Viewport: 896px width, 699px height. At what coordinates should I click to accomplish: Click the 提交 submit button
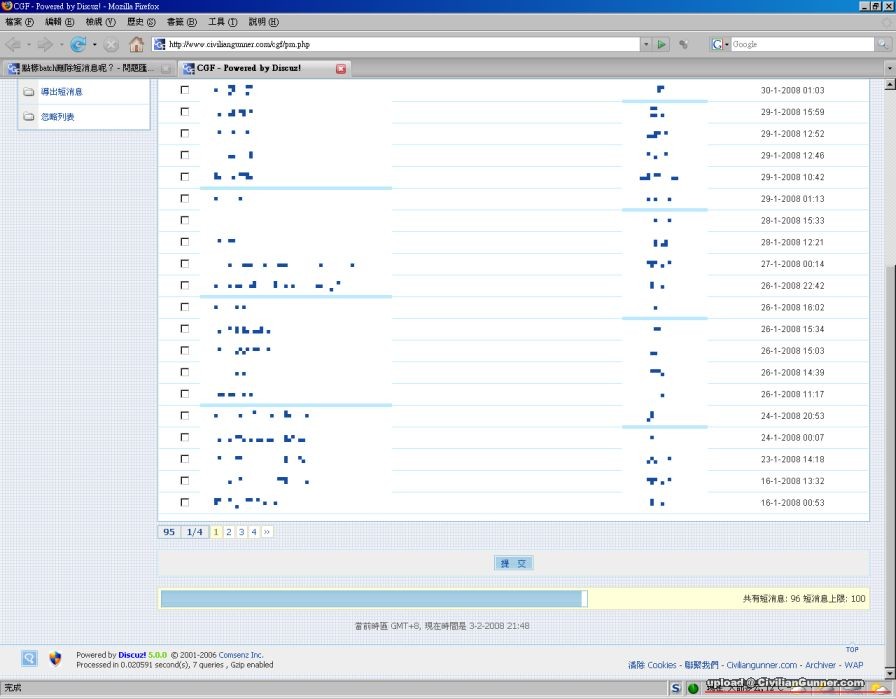pyautogui.click(x=514, y=563)
